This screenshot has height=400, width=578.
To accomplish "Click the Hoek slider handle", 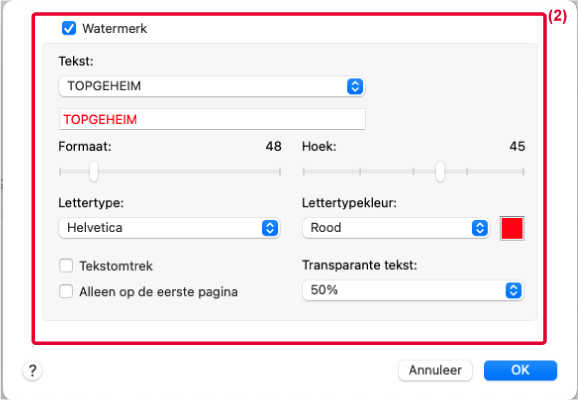I will (x=440, y=171).
